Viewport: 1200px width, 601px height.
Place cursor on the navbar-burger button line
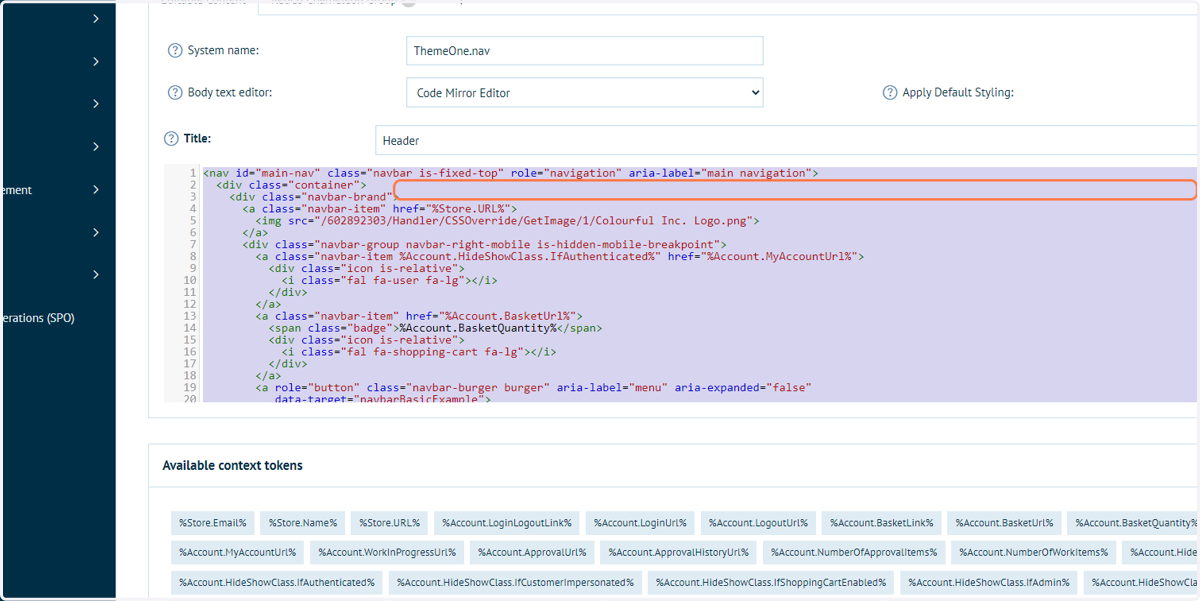pyautogui.click(x=533, y=388)
